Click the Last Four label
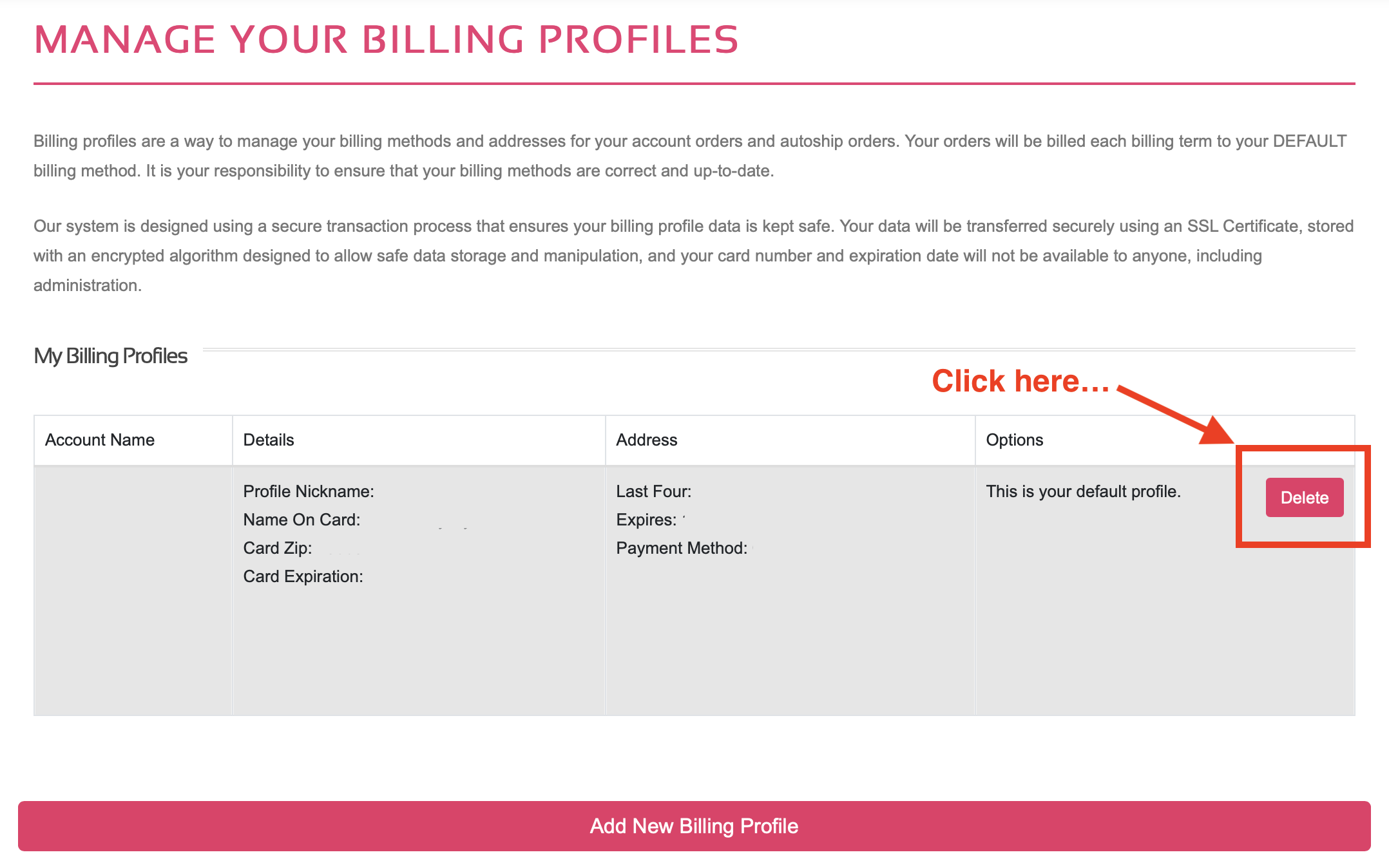This screenshot has width=1389, height=868. 654,491
